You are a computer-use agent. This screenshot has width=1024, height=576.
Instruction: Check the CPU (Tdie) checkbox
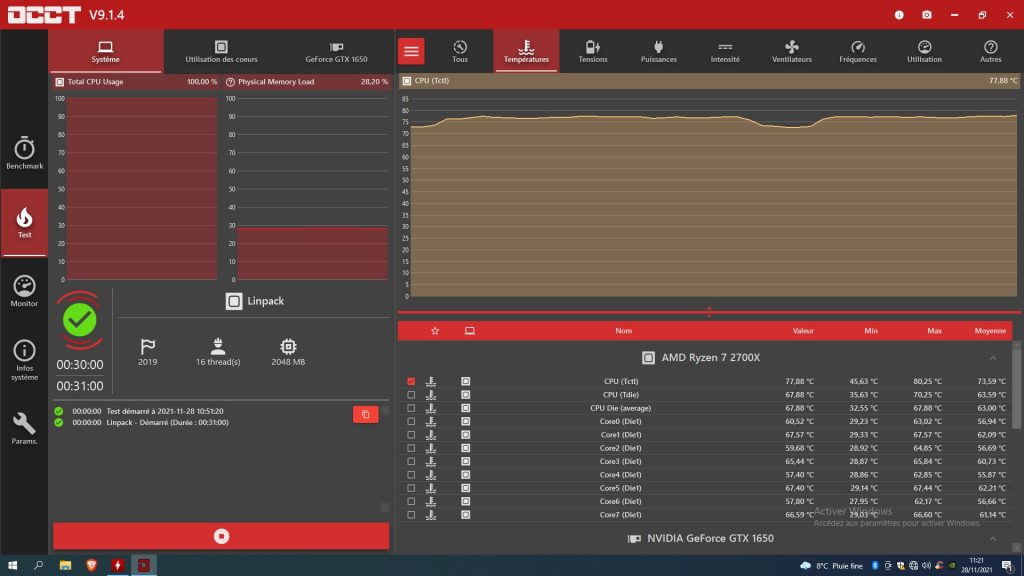coord(411,395)
